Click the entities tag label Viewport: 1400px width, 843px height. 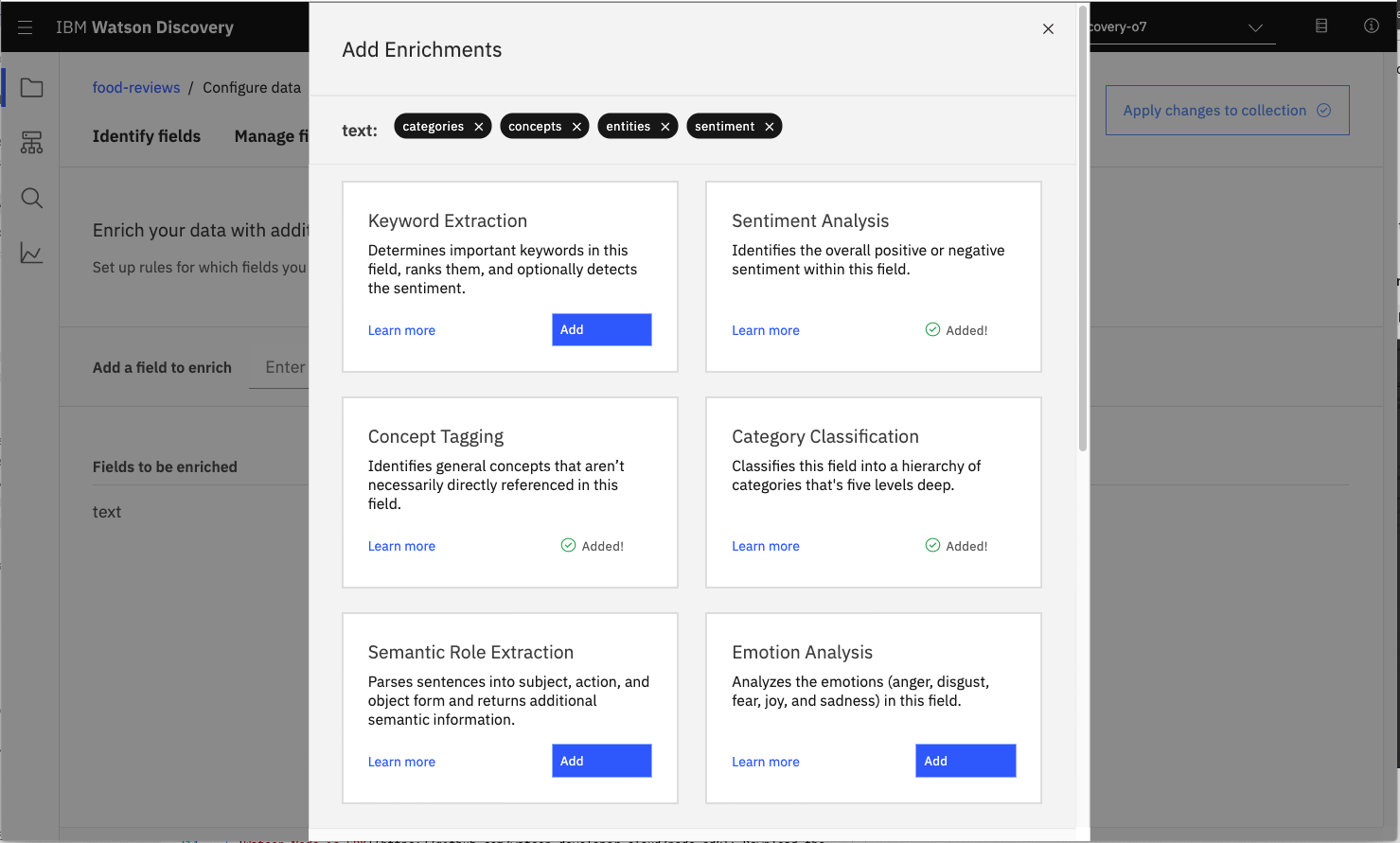click(x=629, y=127)
